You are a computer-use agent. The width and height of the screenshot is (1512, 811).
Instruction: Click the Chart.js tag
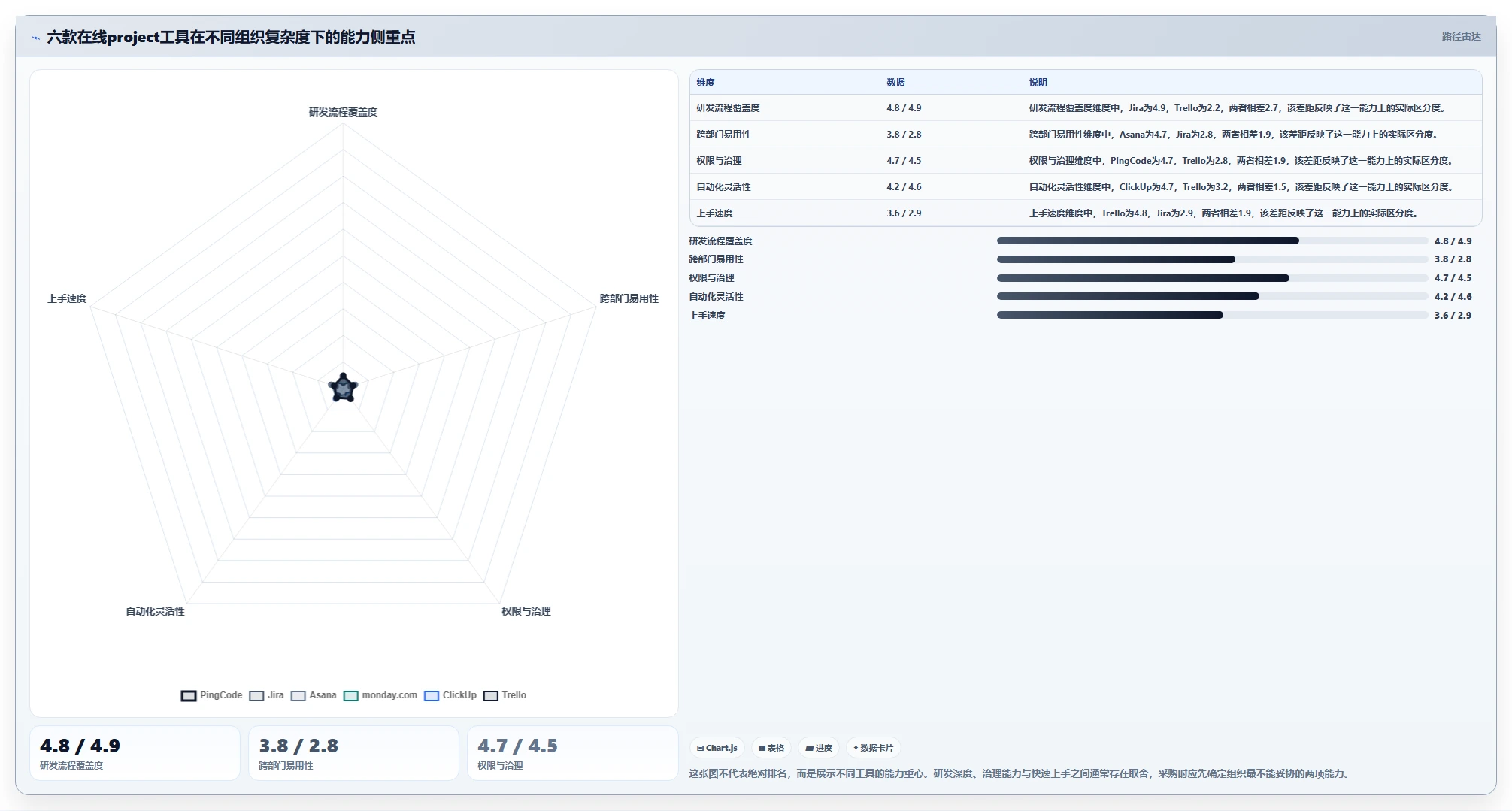[x=717, y=748]
